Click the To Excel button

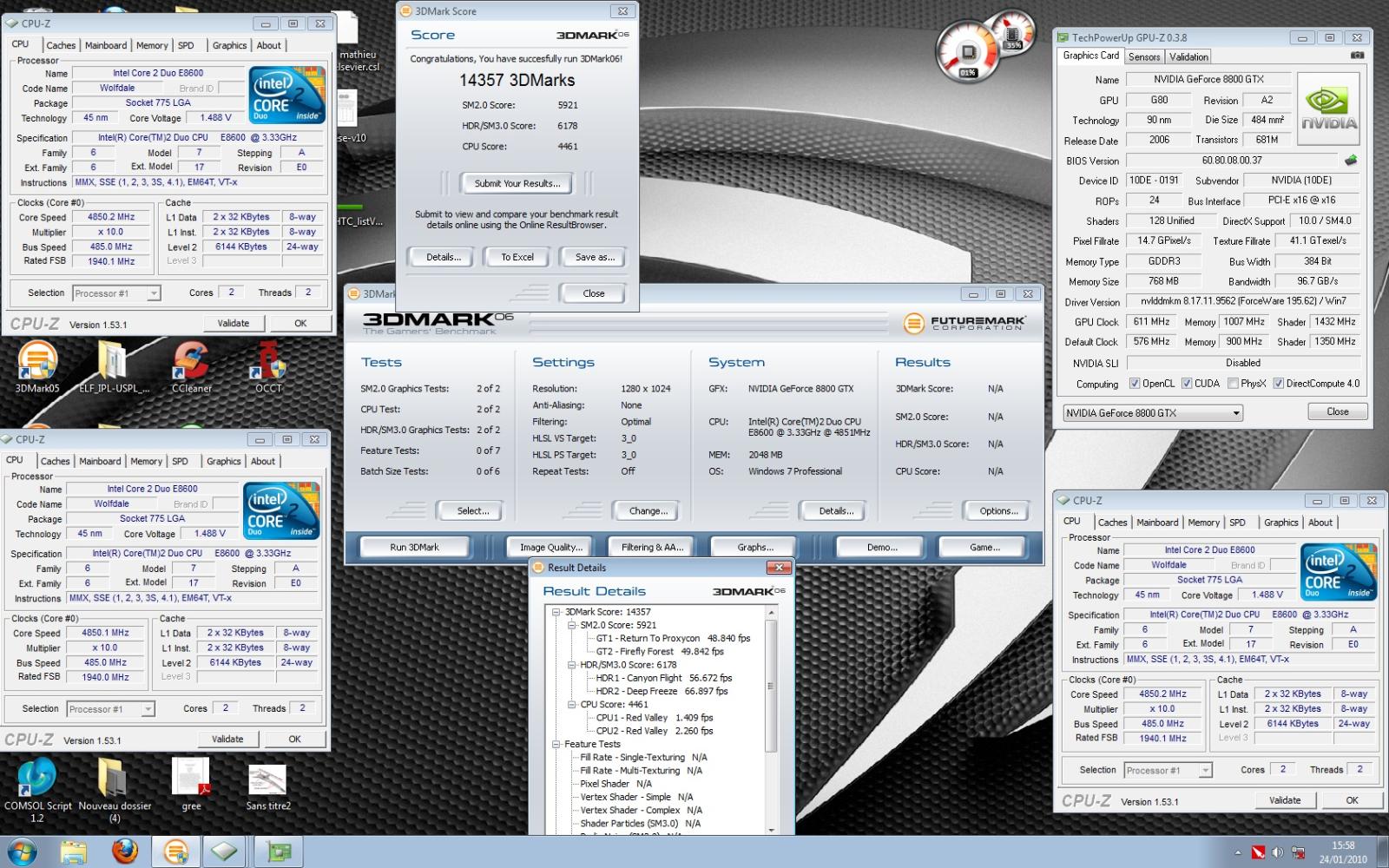(x=517, y=257)
